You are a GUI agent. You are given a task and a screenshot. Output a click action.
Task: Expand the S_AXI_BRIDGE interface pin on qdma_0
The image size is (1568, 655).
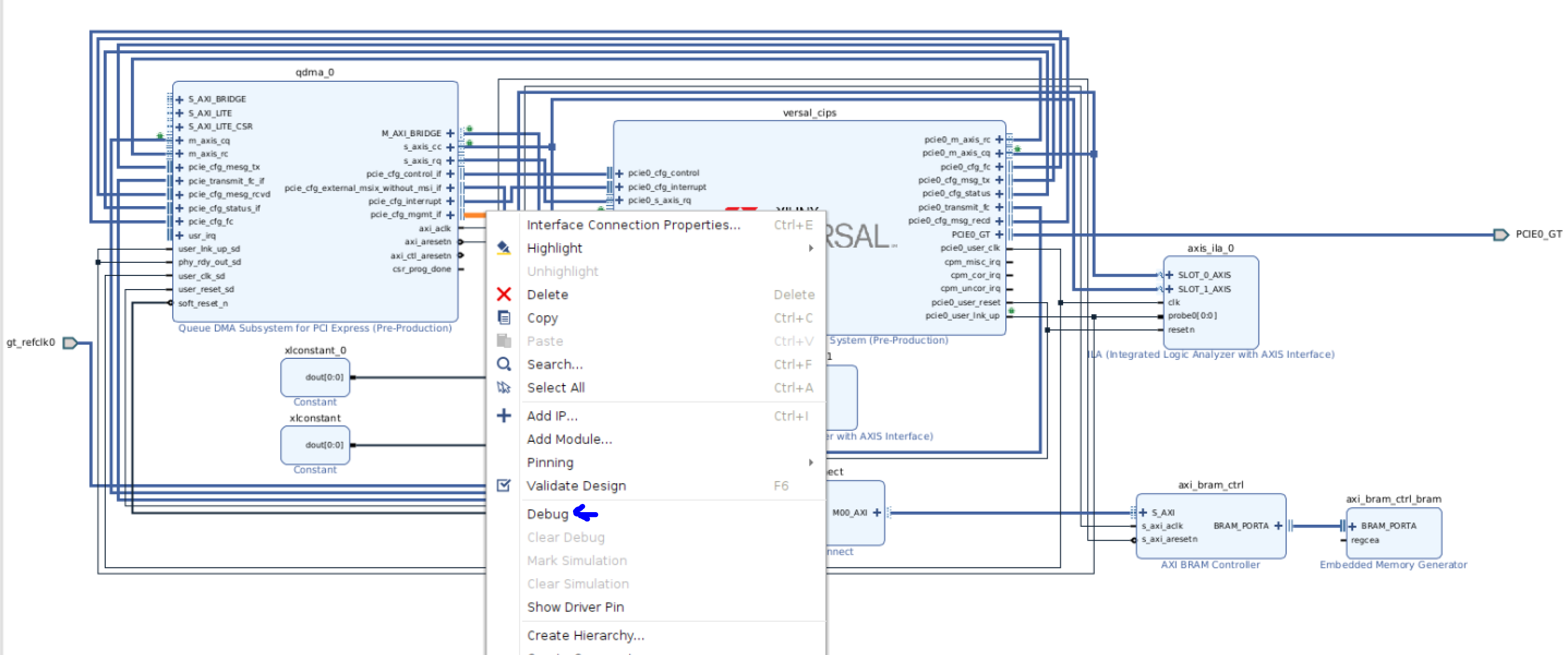click(x=178, y=99)
